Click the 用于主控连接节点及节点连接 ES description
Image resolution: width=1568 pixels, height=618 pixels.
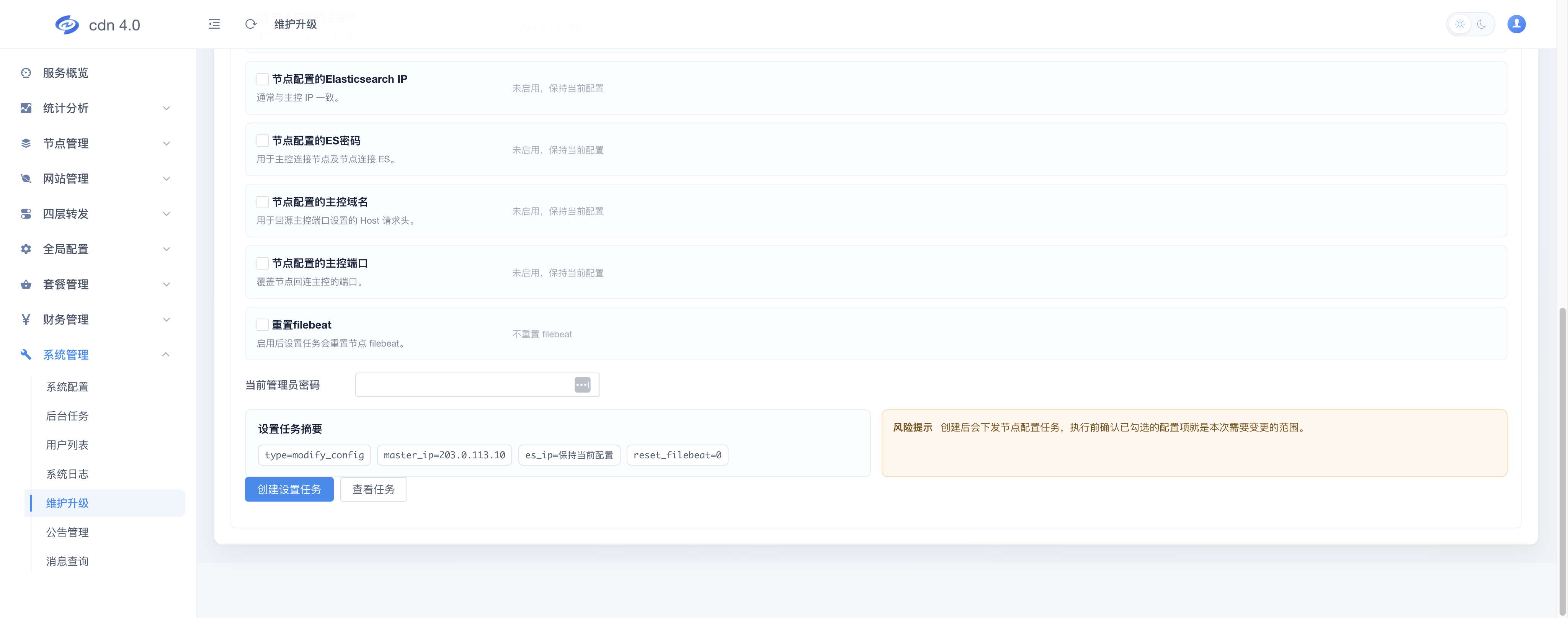point(326,159)
